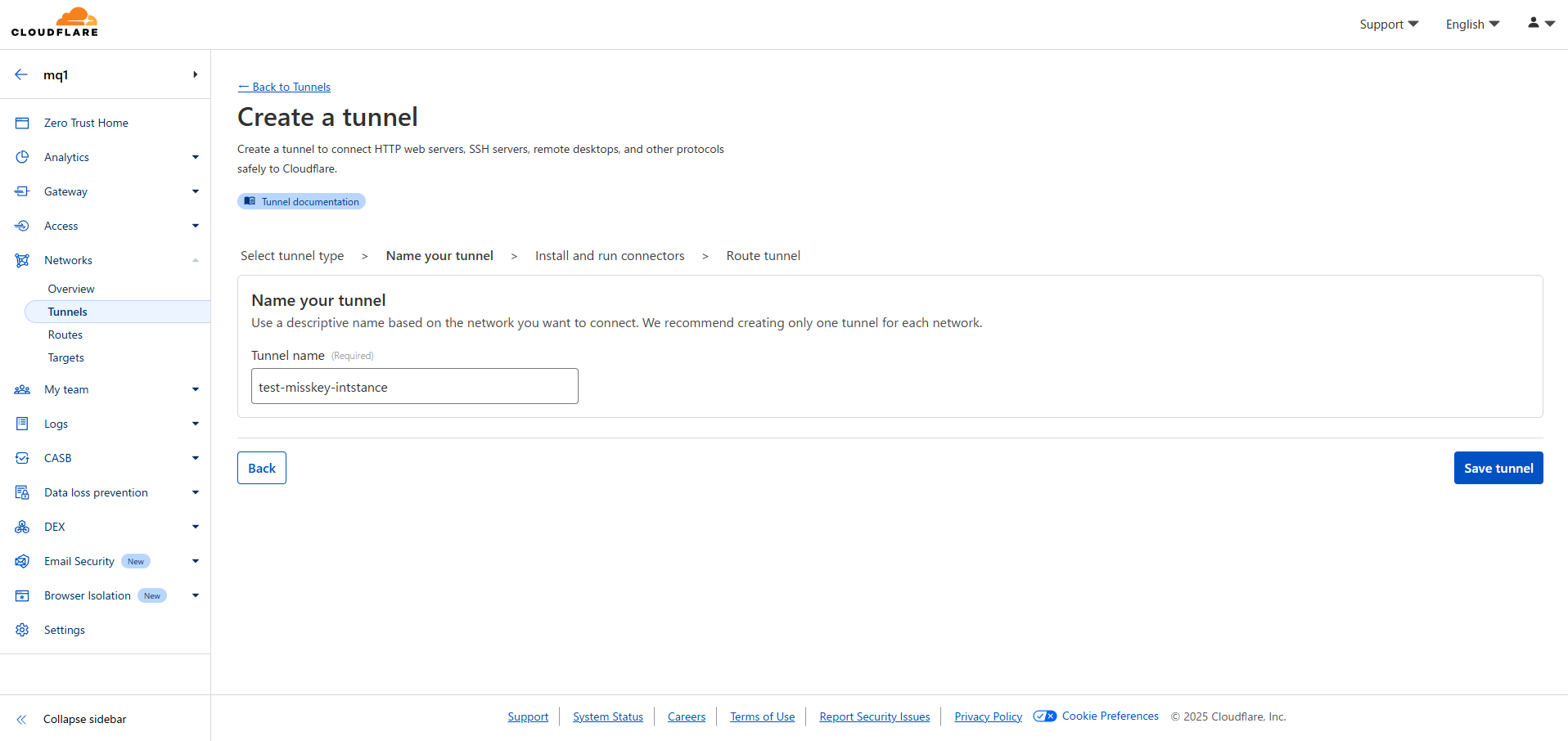
Task: Click the New badge beside Email Security
Action: click(136, 561)
